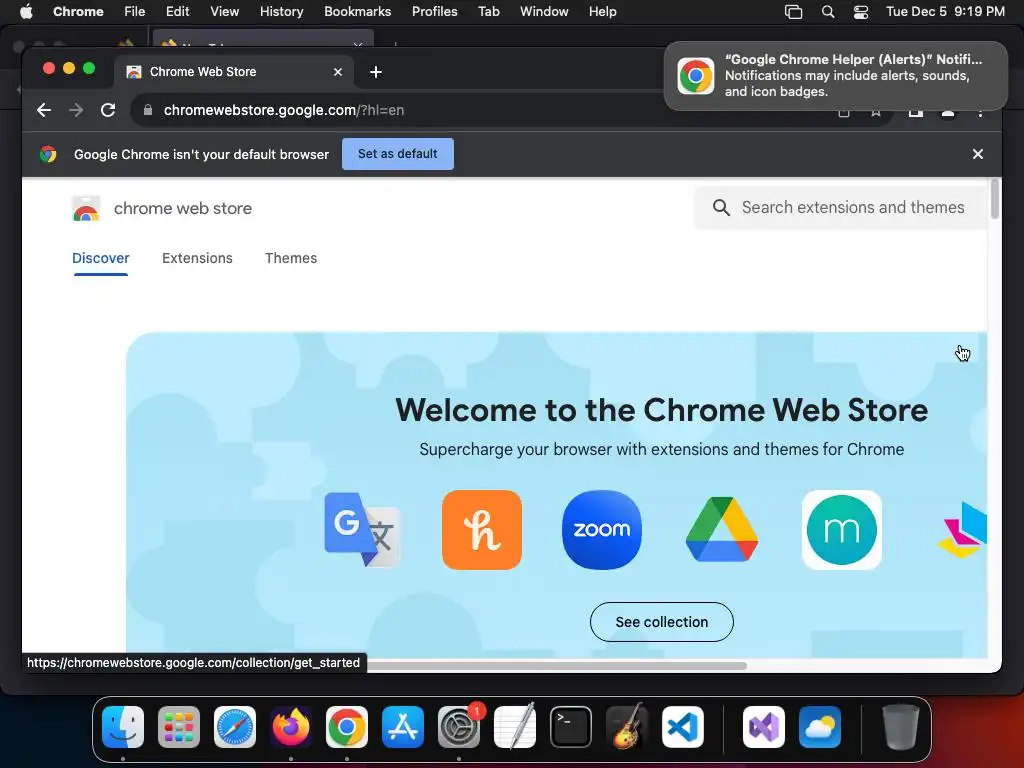Open the Window menu

[x=544, y=12]
